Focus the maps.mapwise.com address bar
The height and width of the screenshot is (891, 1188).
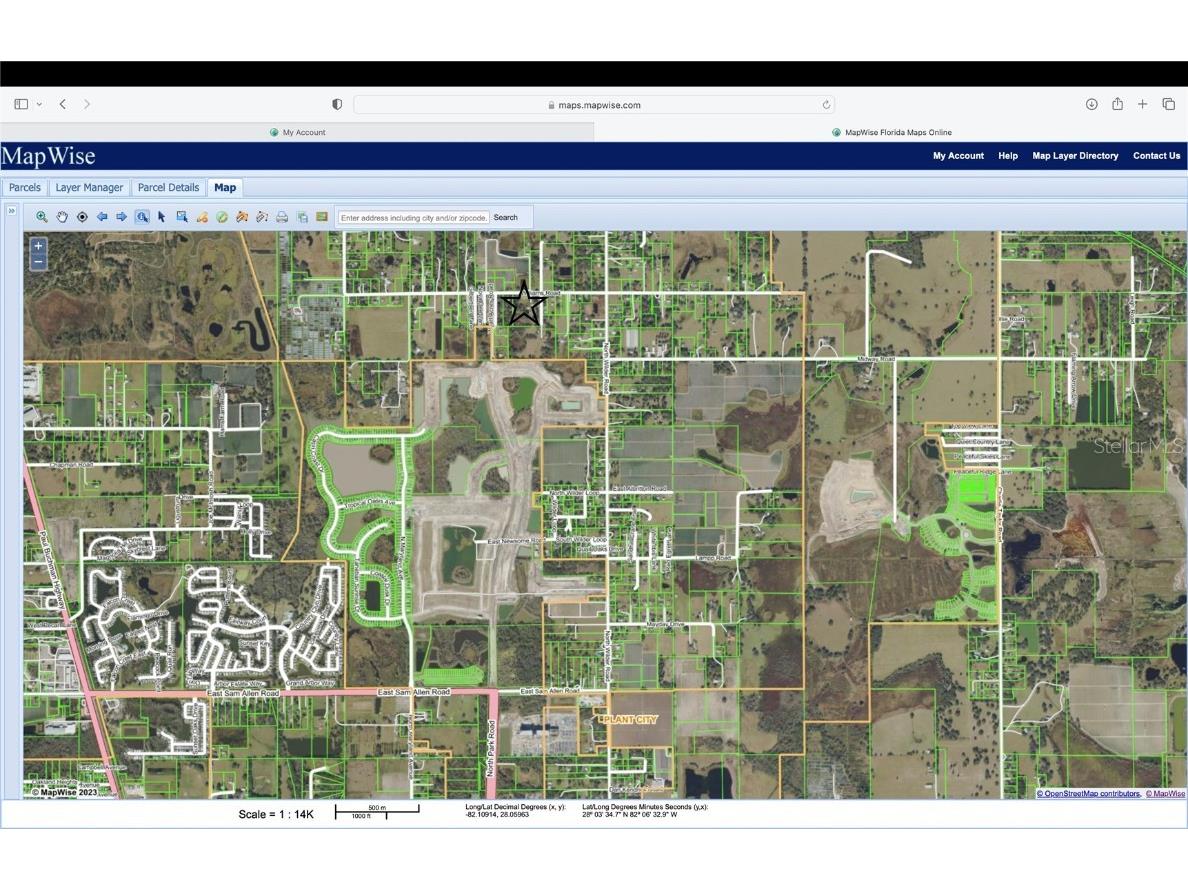(x=594, y=105)
